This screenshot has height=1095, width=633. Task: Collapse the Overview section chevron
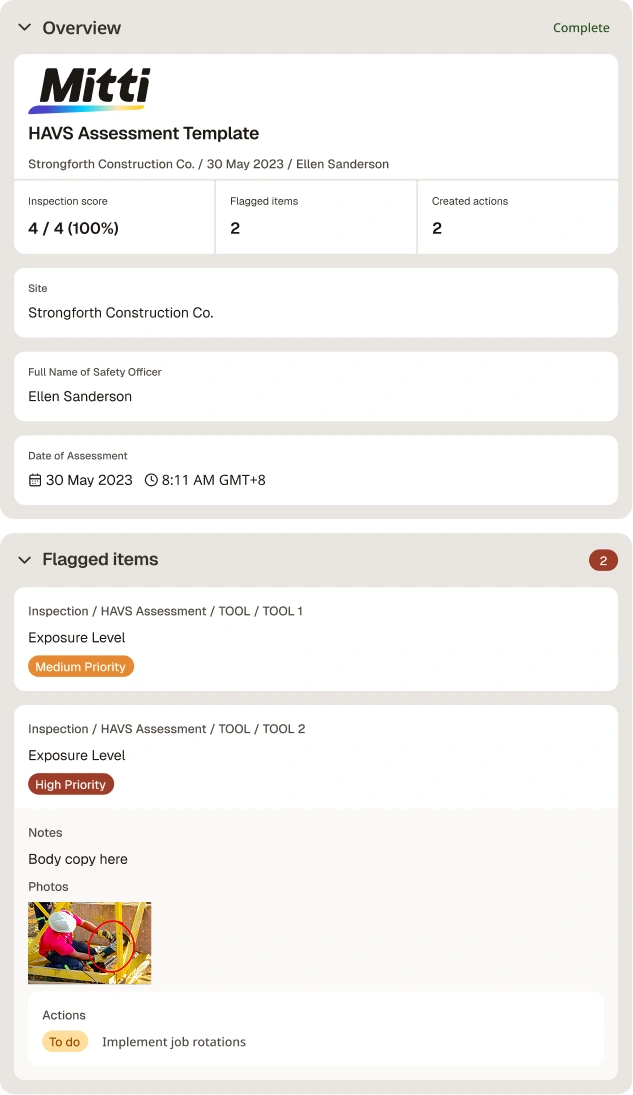[x=24, y=28]
